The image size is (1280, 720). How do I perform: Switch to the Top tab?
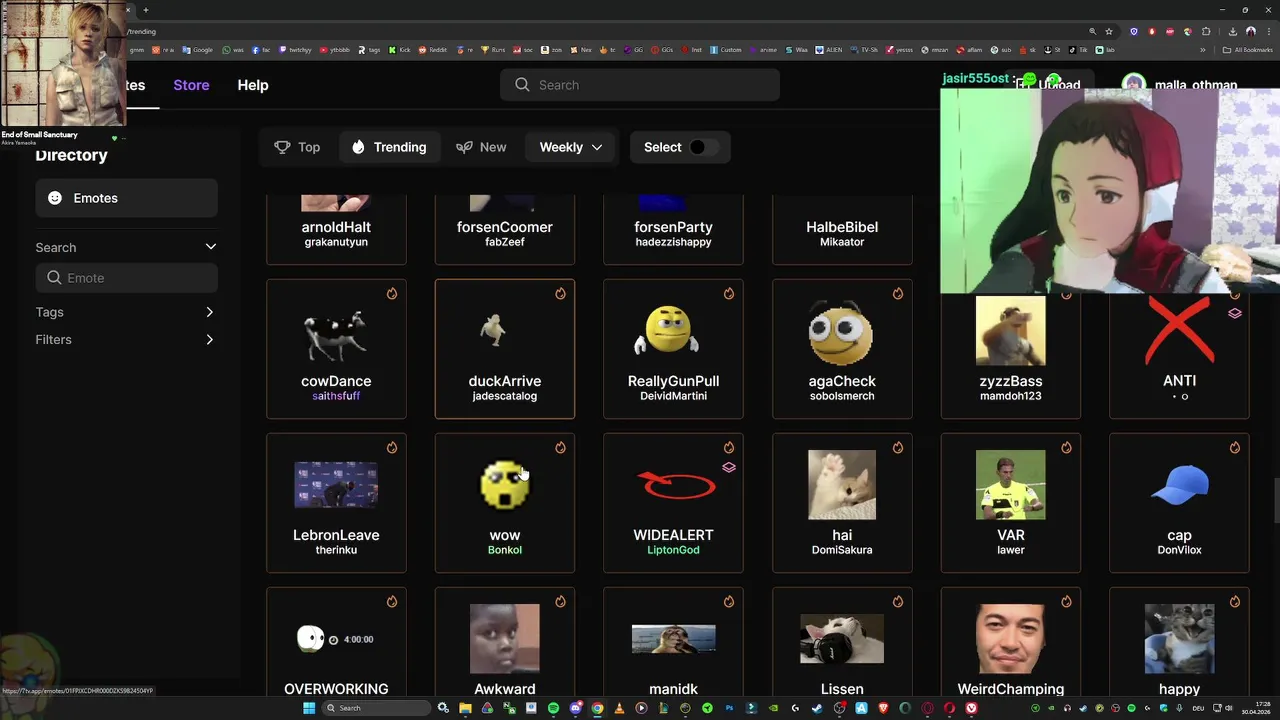point(297,147)
